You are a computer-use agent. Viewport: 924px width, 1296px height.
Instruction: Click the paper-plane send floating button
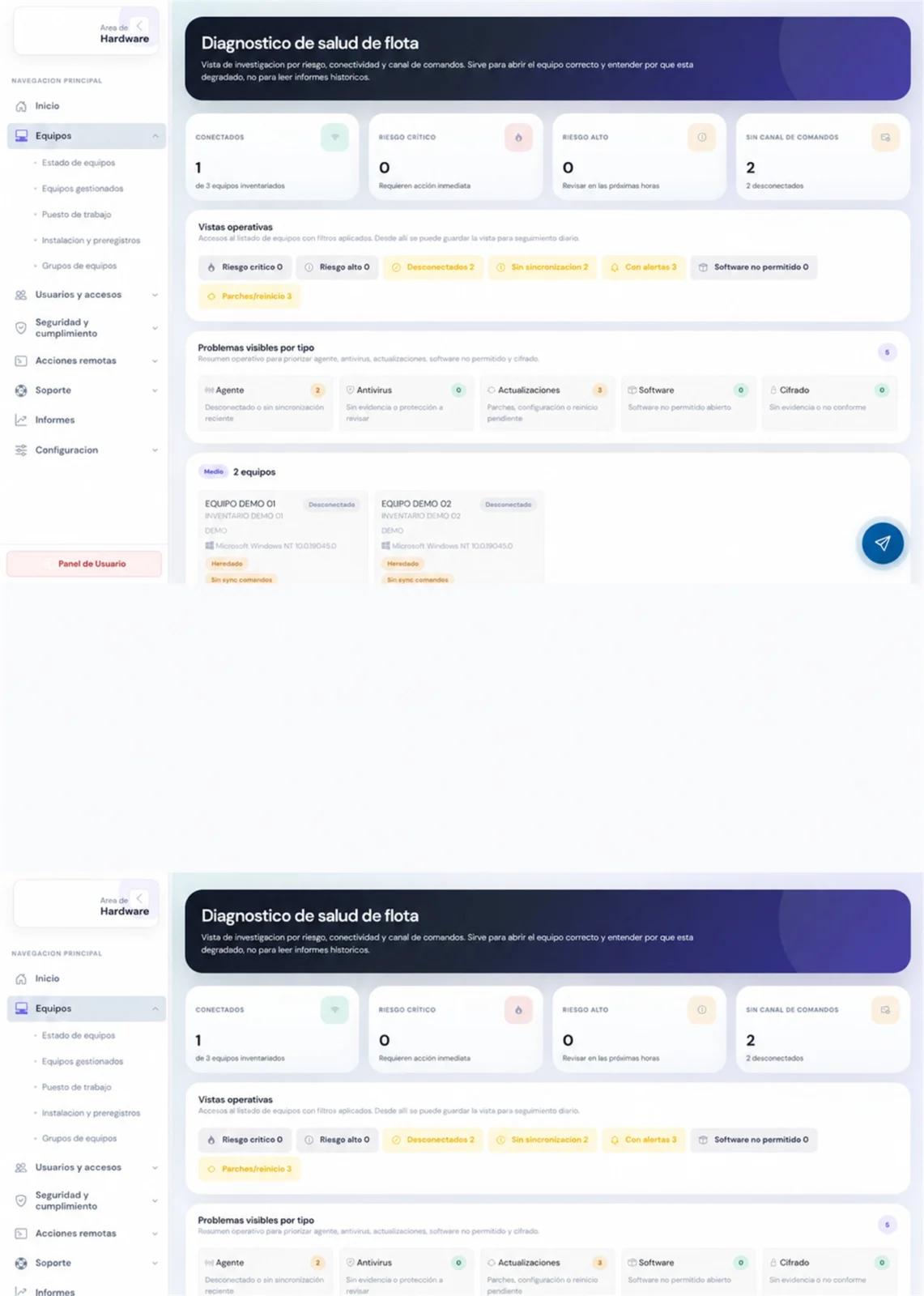tap(882, 543)
